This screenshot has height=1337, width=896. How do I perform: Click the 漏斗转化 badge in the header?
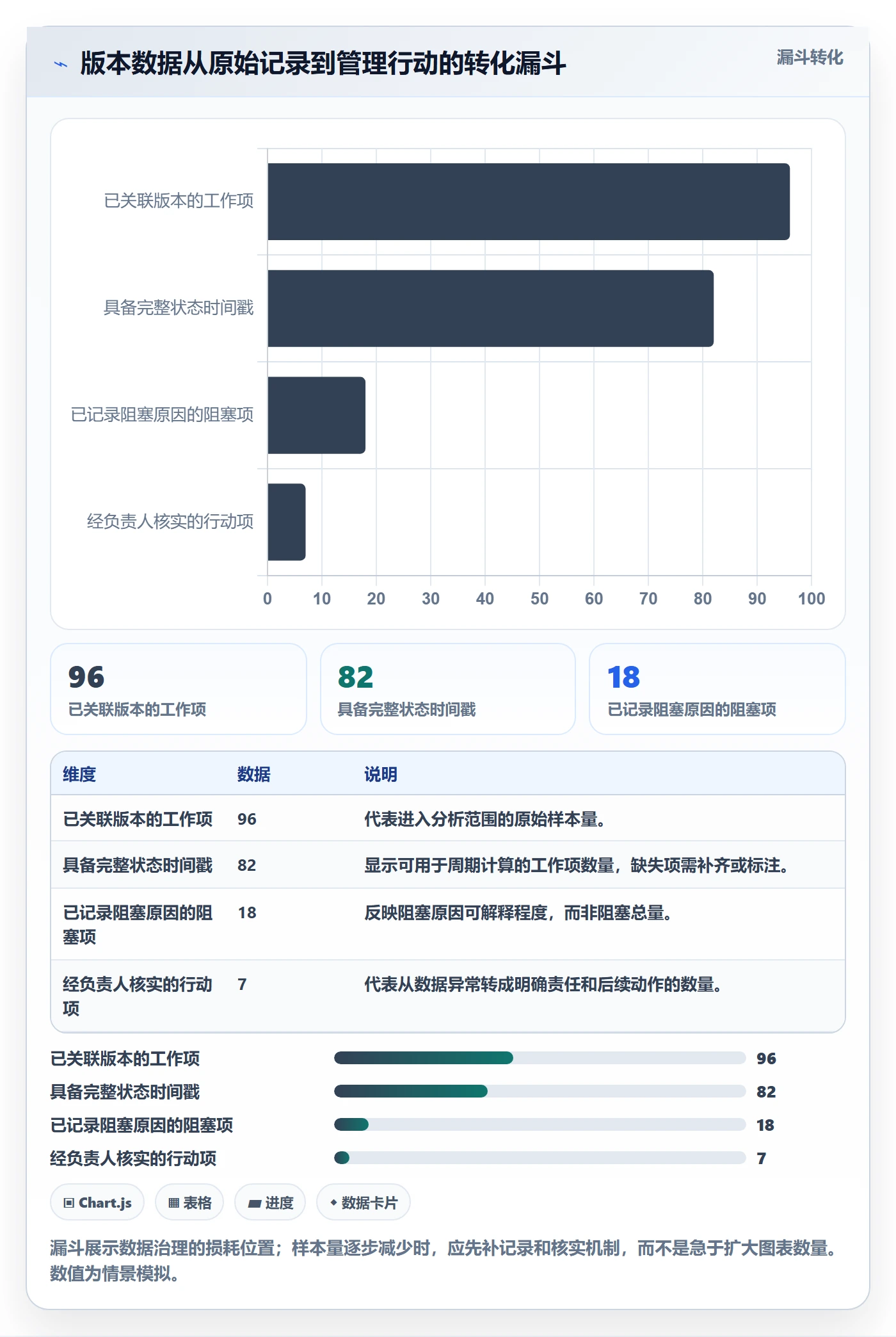click(x=810, y=58)
